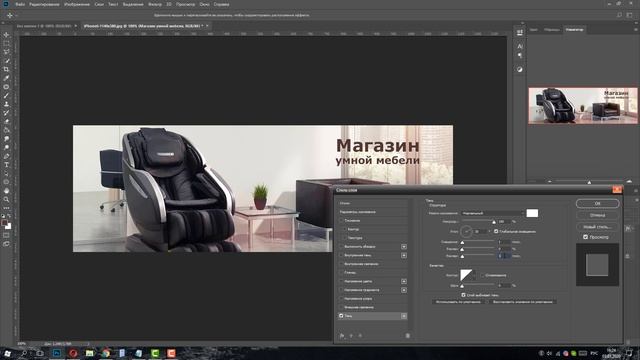Open the Navigator panel options menu
This screenshot has width=640, height=360.
[635, 29]
